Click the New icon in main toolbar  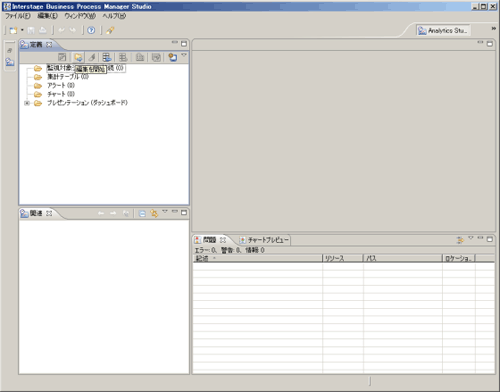[13, 31]
